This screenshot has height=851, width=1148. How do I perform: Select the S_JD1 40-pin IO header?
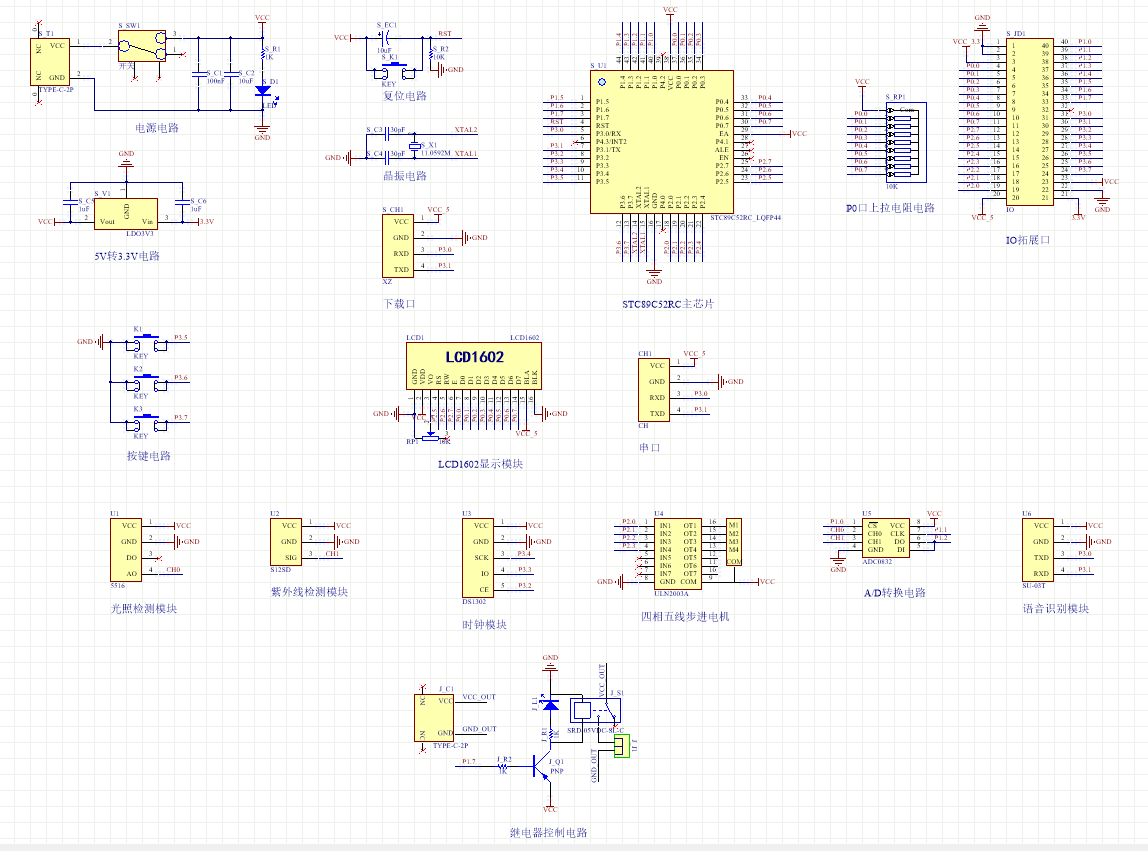pos(1029,122)
